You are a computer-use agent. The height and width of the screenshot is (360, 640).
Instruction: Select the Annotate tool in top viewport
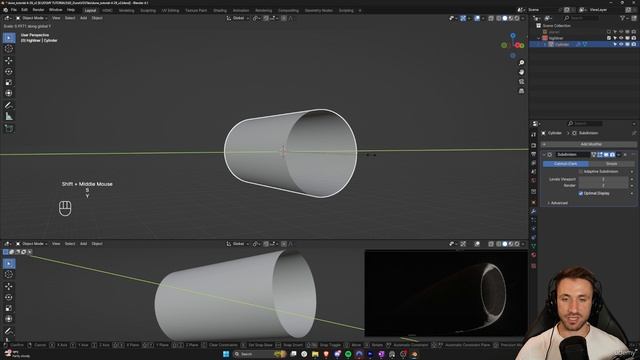(x=9, y=105)
